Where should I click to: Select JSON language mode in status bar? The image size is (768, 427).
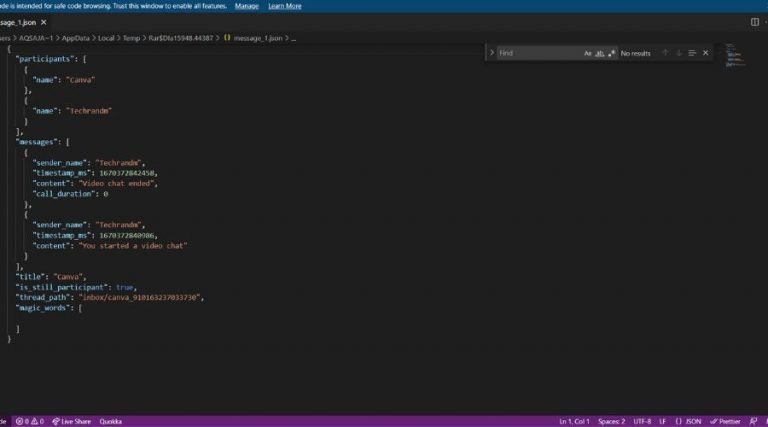[x=688, y=422]
